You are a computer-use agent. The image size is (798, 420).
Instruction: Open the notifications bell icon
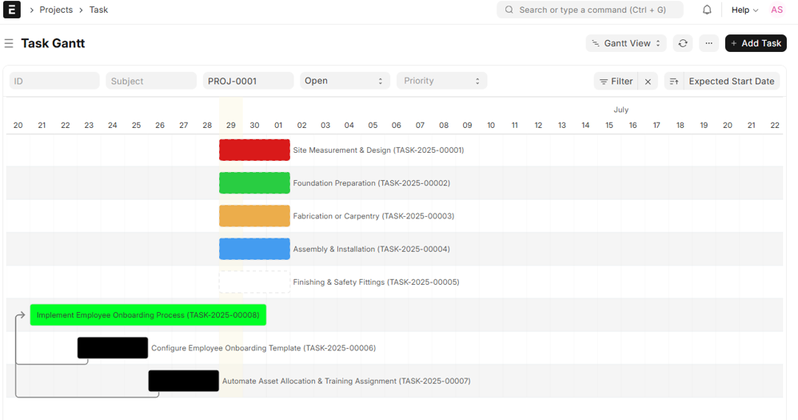[x=707, y=10]
